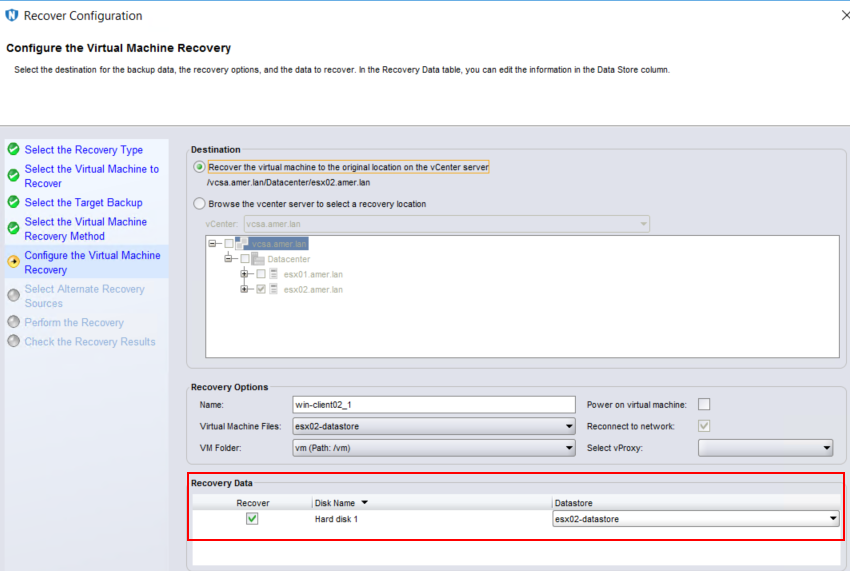Click the NetWorker shield icon in title bar
This screenshot has height=571, width=850.
12,15
